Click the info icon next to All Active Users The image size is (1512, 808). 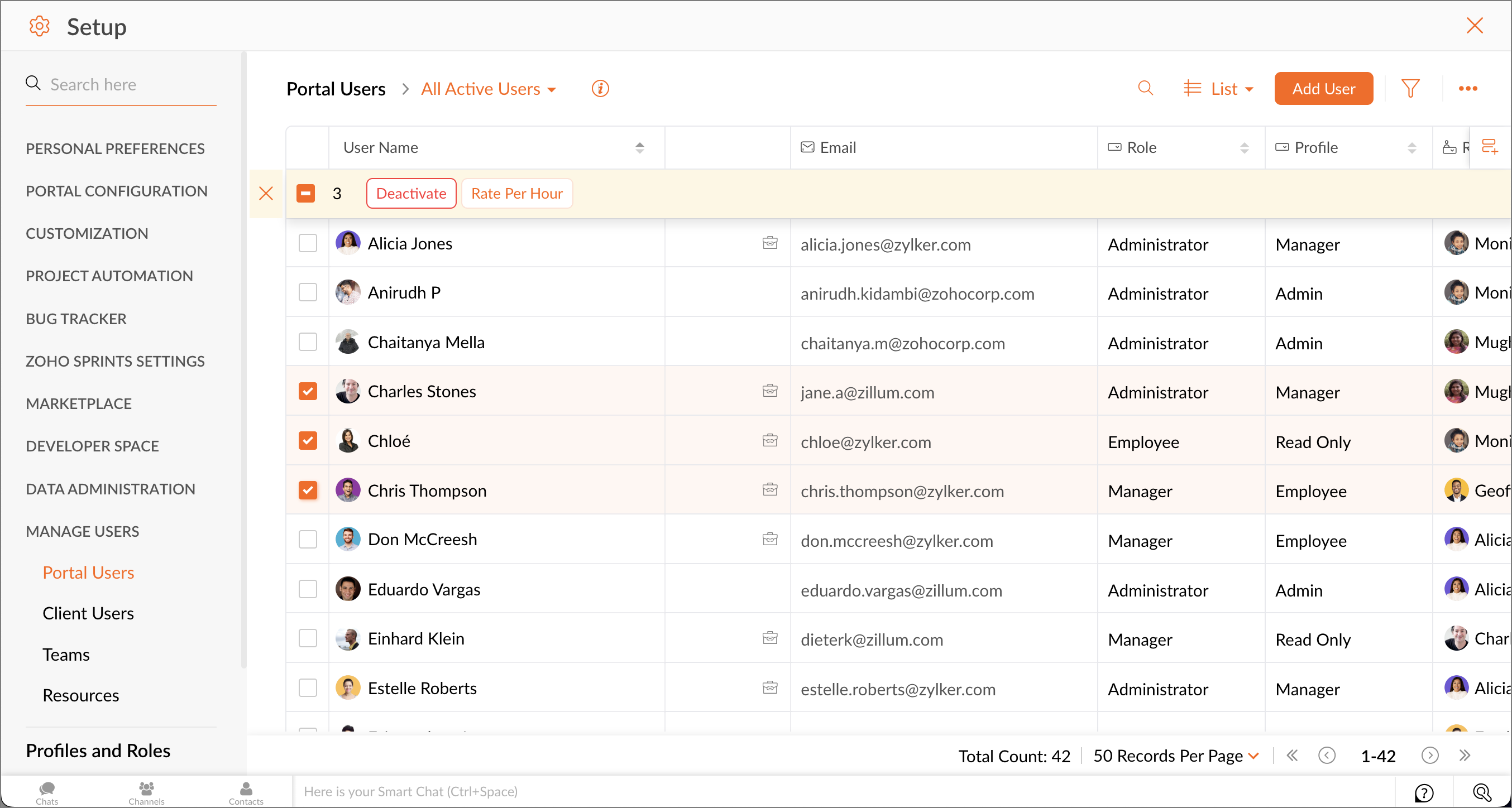pyautogui.click(x=600, y=89)
